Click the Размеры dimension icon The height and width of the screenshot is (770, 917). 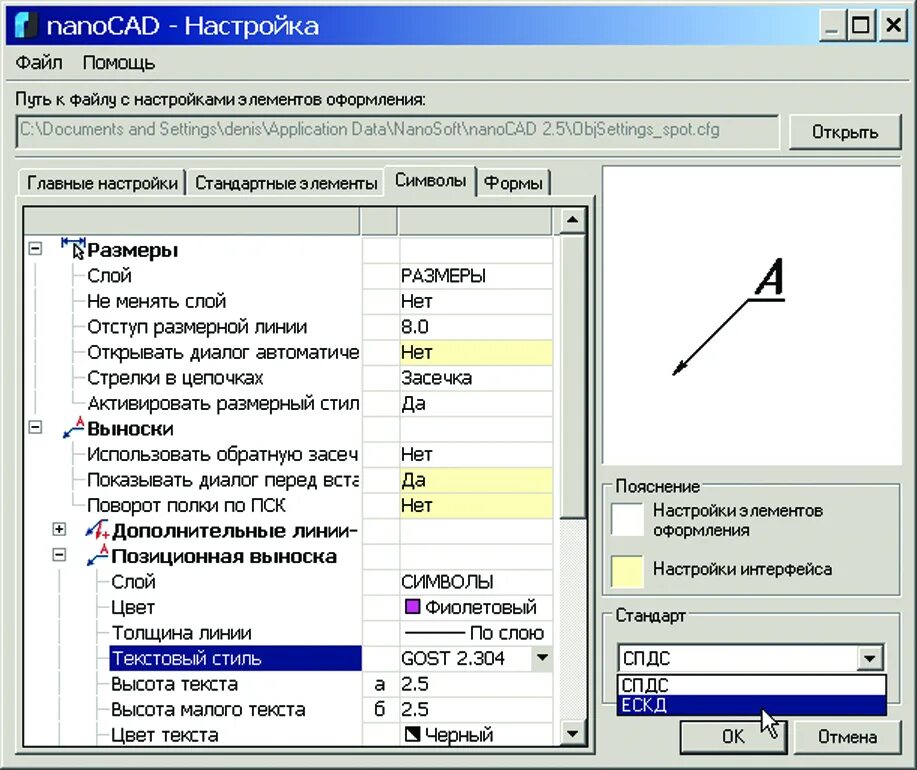click(73, 248)
